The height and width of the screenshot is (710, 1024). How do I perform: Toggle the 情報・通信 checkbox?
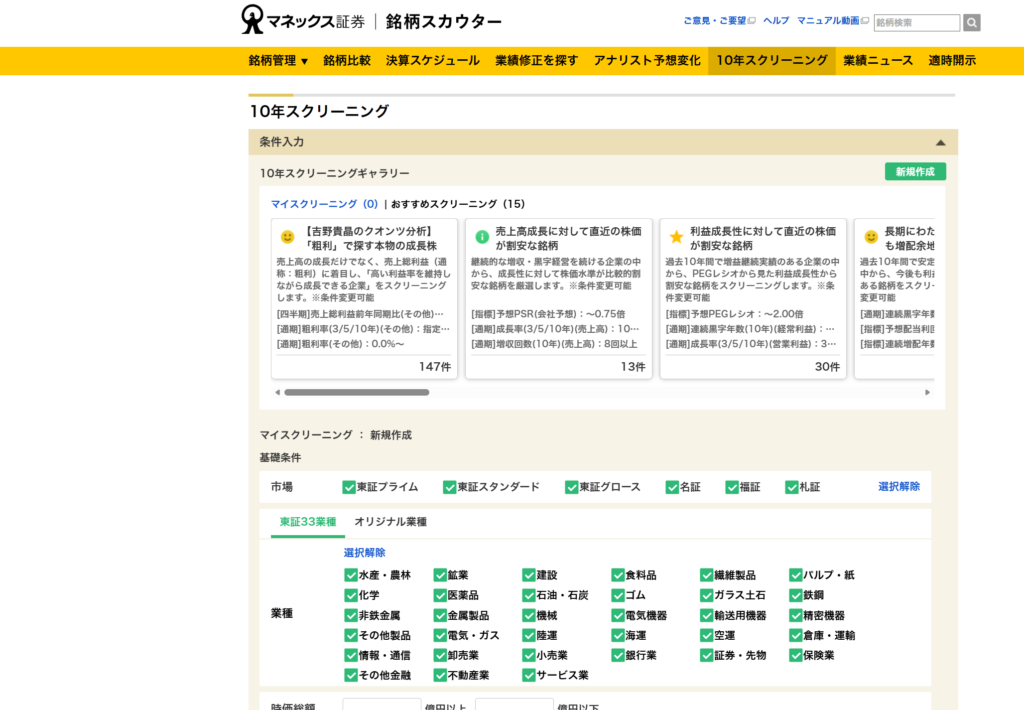coord(351,655)
